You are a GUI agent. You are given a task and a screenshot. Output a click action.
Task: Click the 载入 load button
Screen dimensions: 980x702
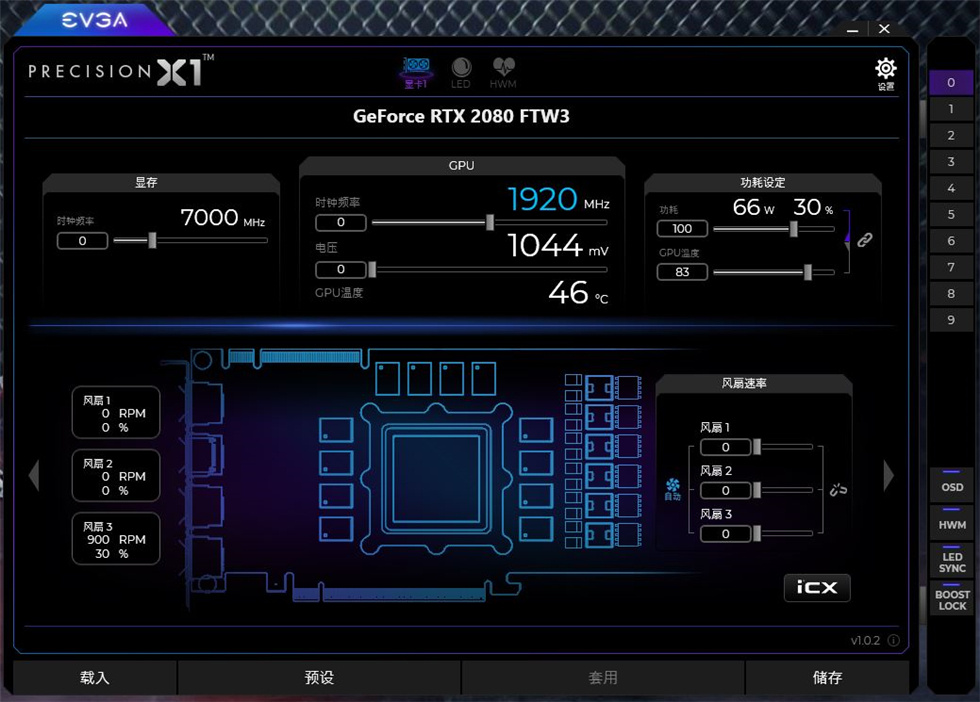coord(94,677)
